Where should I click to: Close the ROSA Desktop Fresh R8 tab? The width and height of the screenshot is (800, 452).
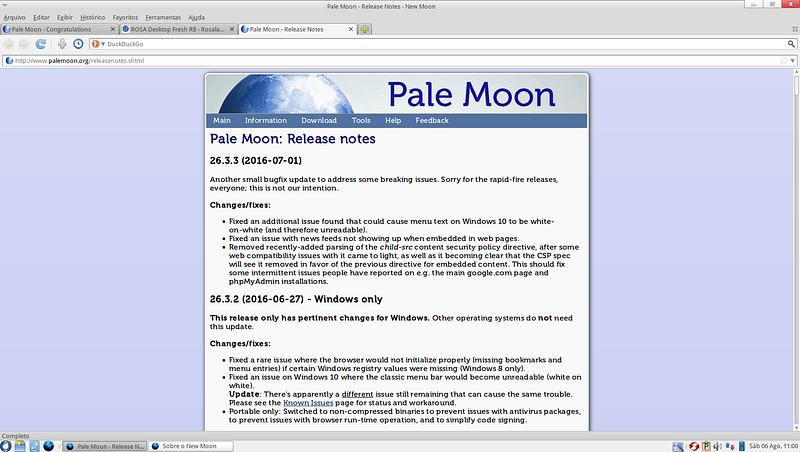pyautogui.click(x=232, y=30)
